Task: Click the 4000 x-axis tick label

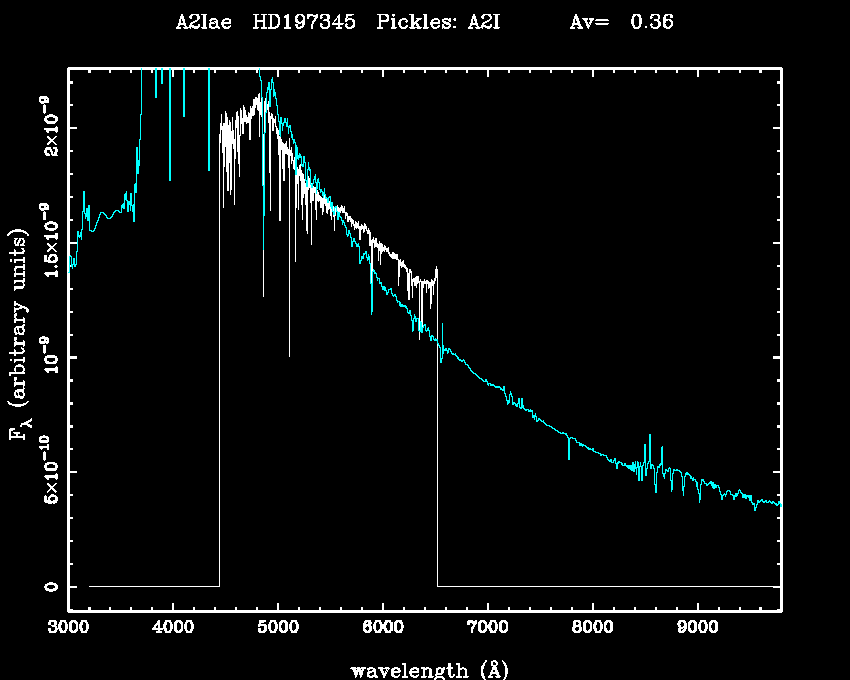Action: click(x=172, y=629)
